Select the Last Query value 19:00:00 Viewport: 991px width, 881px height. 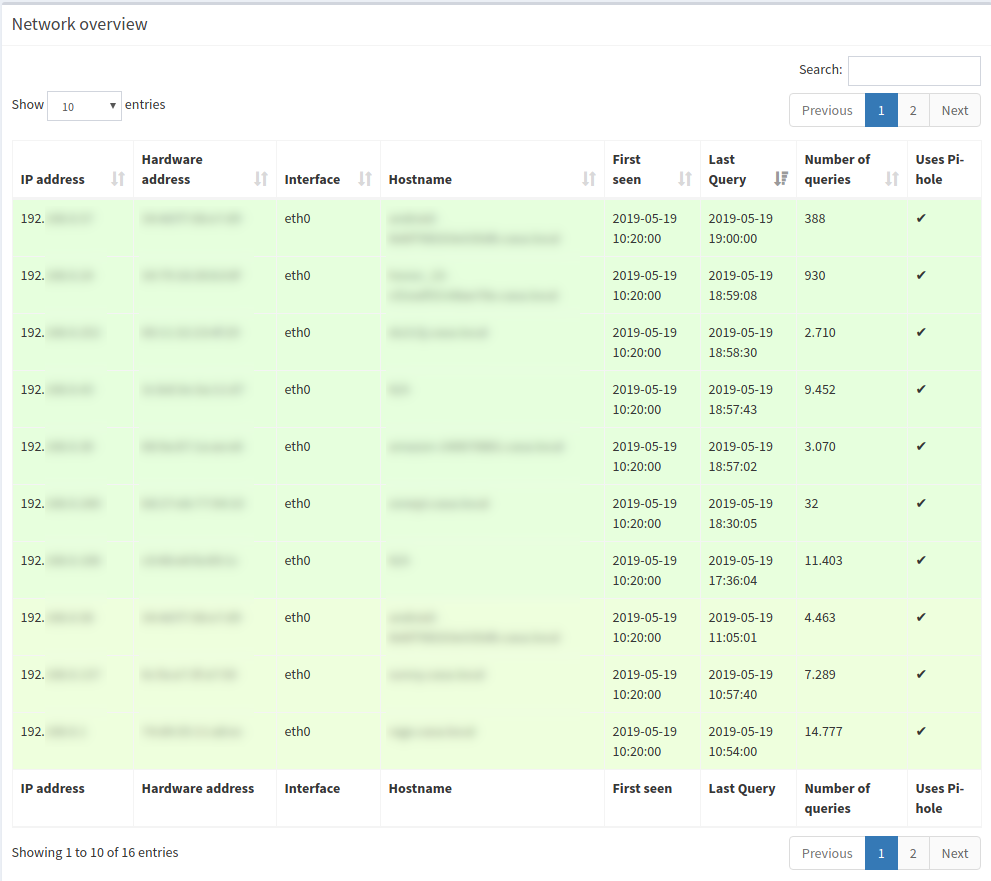[733, 238]
